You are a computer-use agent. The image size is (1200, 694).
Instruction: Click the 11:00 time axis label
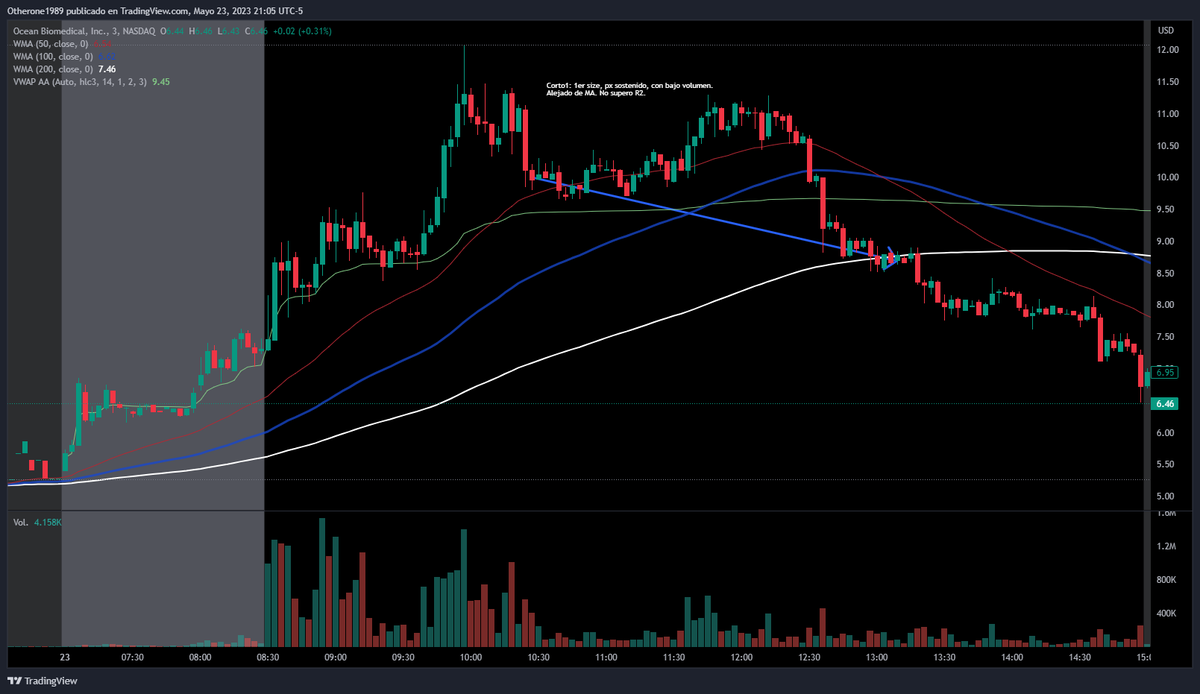[606, 657]
